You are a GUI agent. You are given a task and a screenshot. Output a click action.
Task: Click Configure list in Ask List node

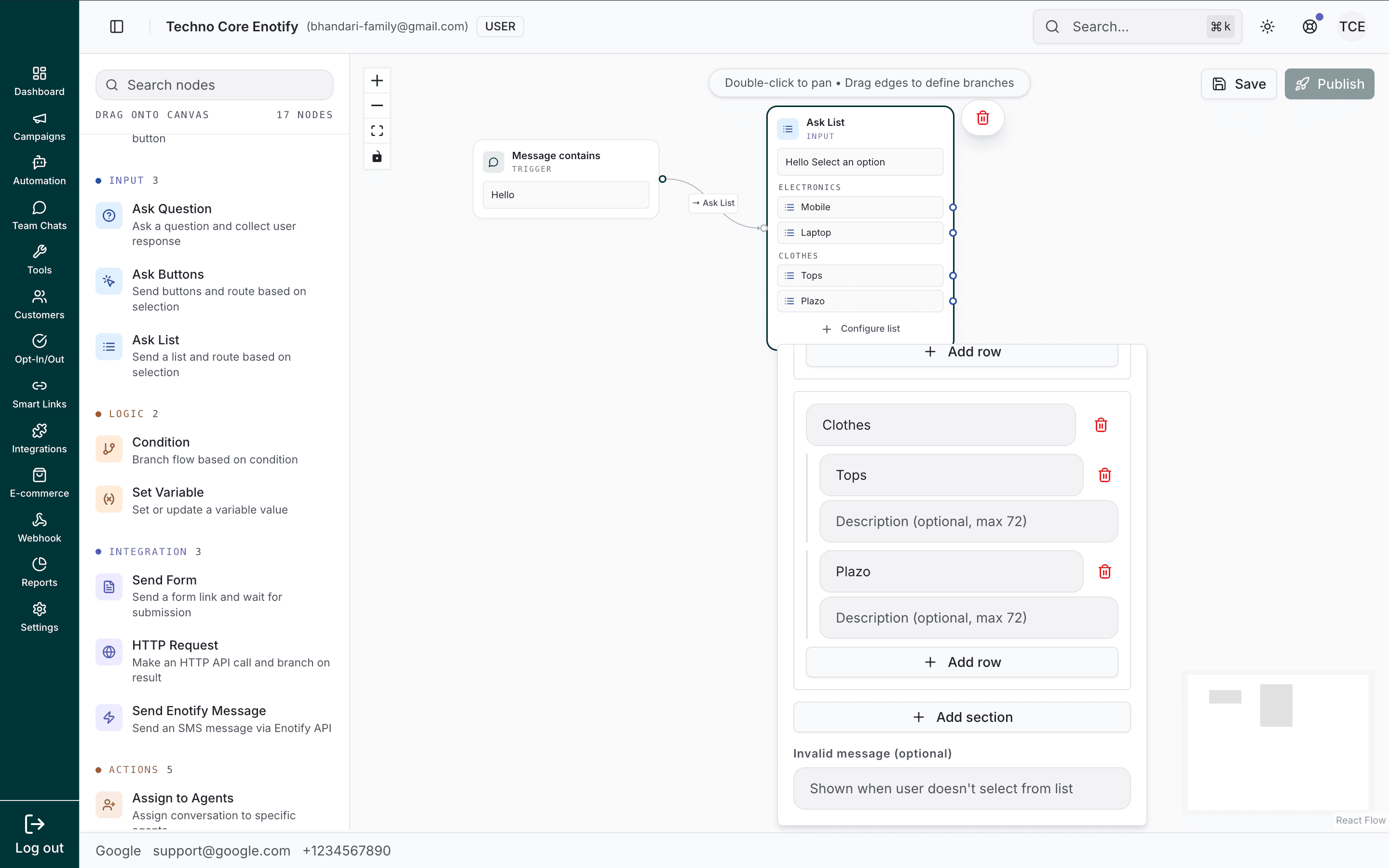tap(860, 328)
